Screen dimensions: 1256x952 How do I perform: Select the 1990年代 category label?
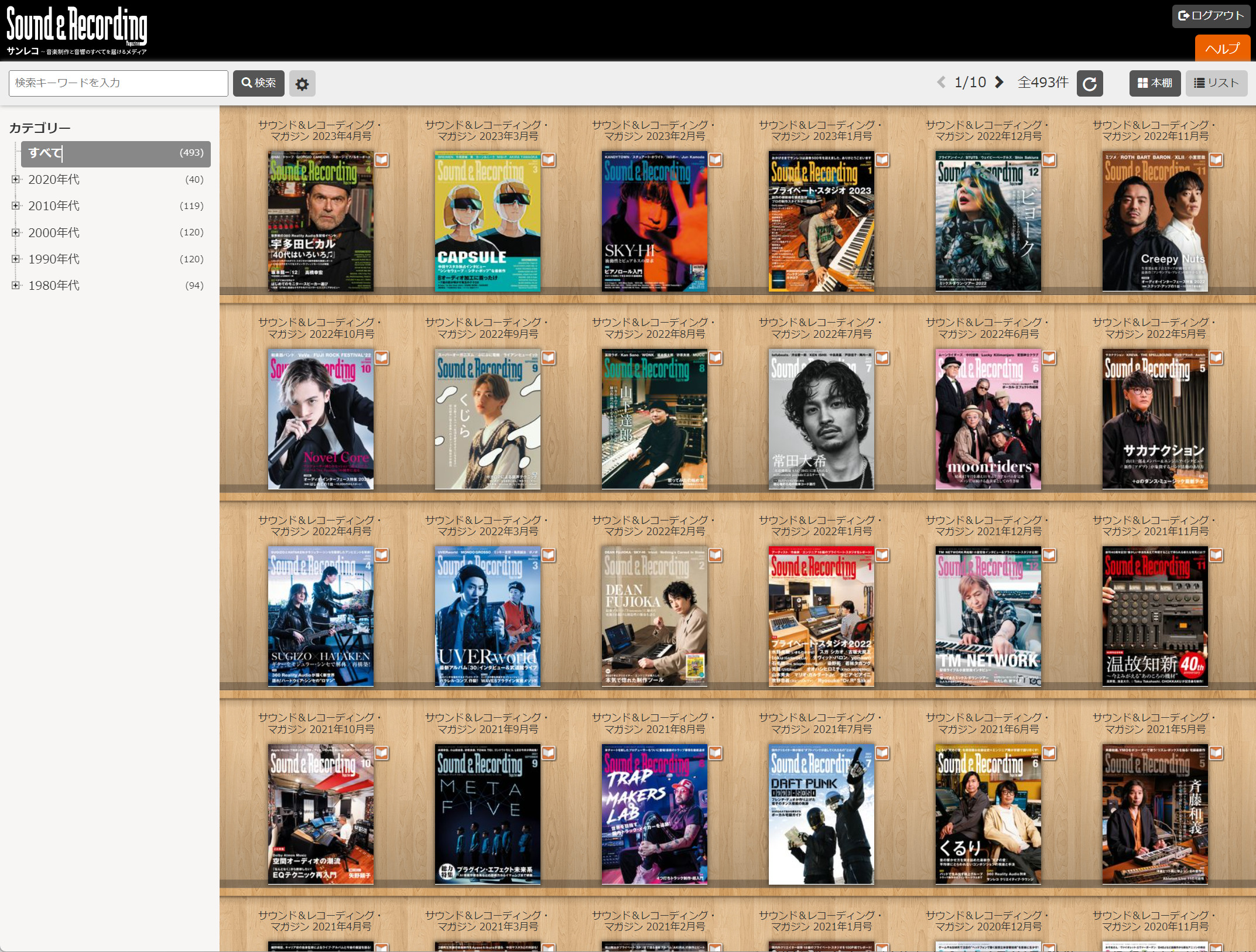[54, 259]
